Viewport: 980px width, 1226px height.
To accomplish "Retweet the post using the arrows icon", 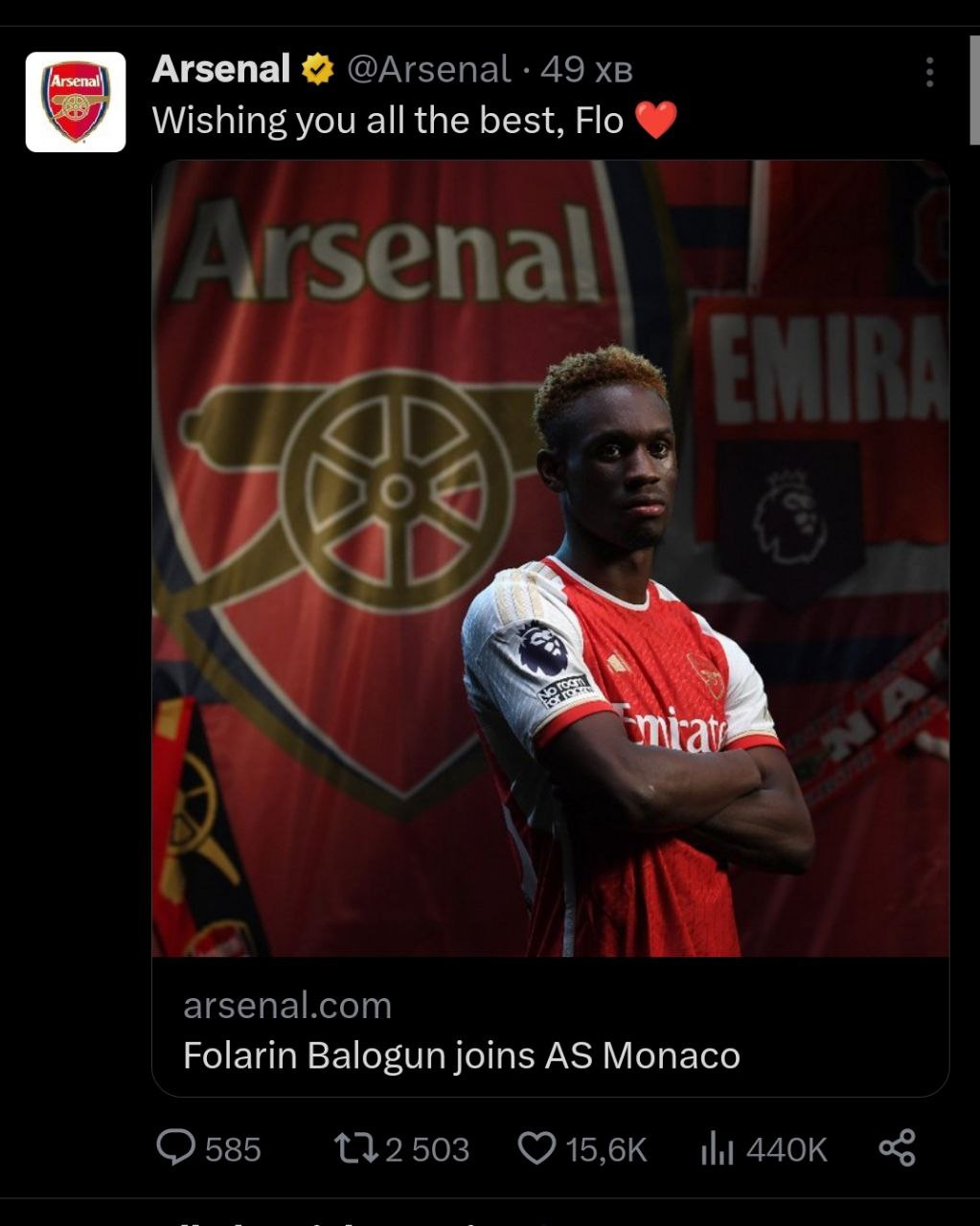I will point(355,1147).
